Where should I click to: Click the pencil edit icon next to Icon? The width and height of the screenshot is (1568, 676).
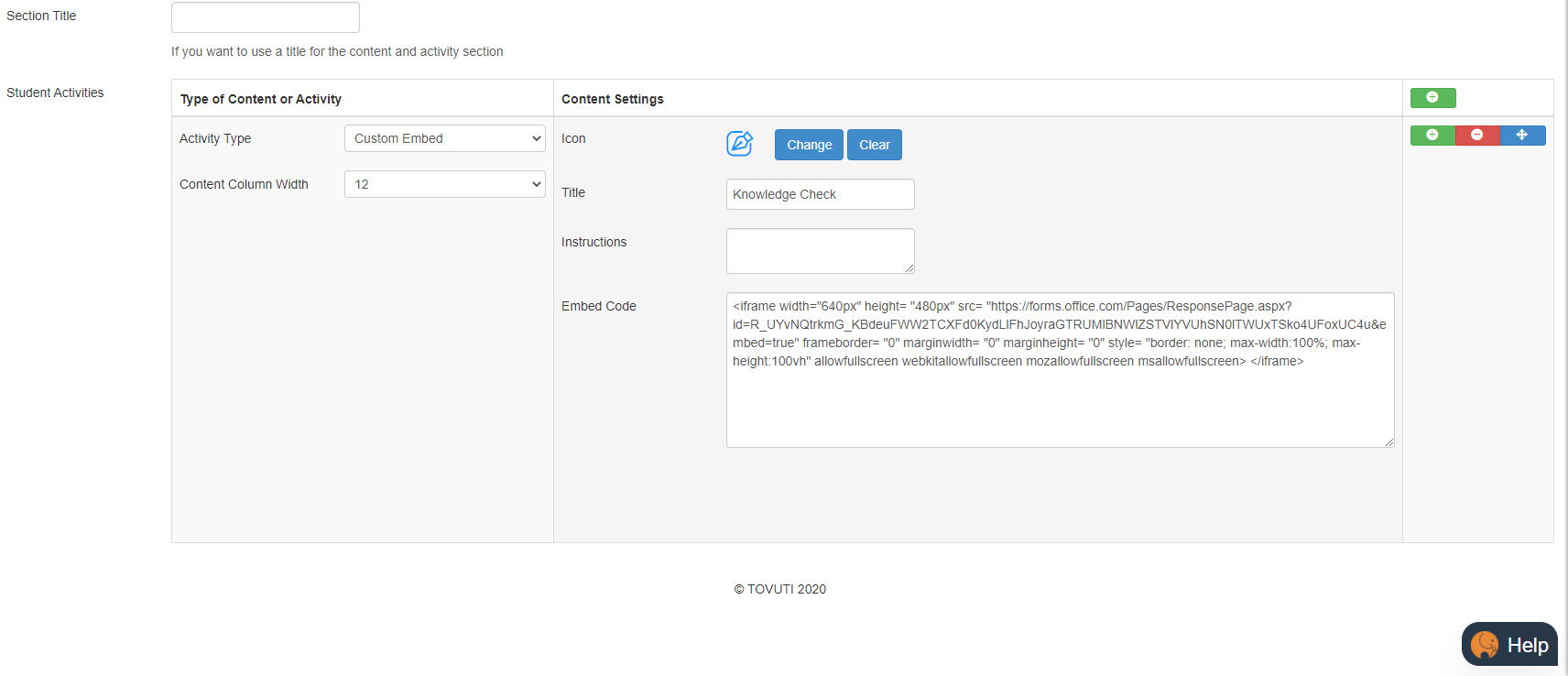[739, 143]
